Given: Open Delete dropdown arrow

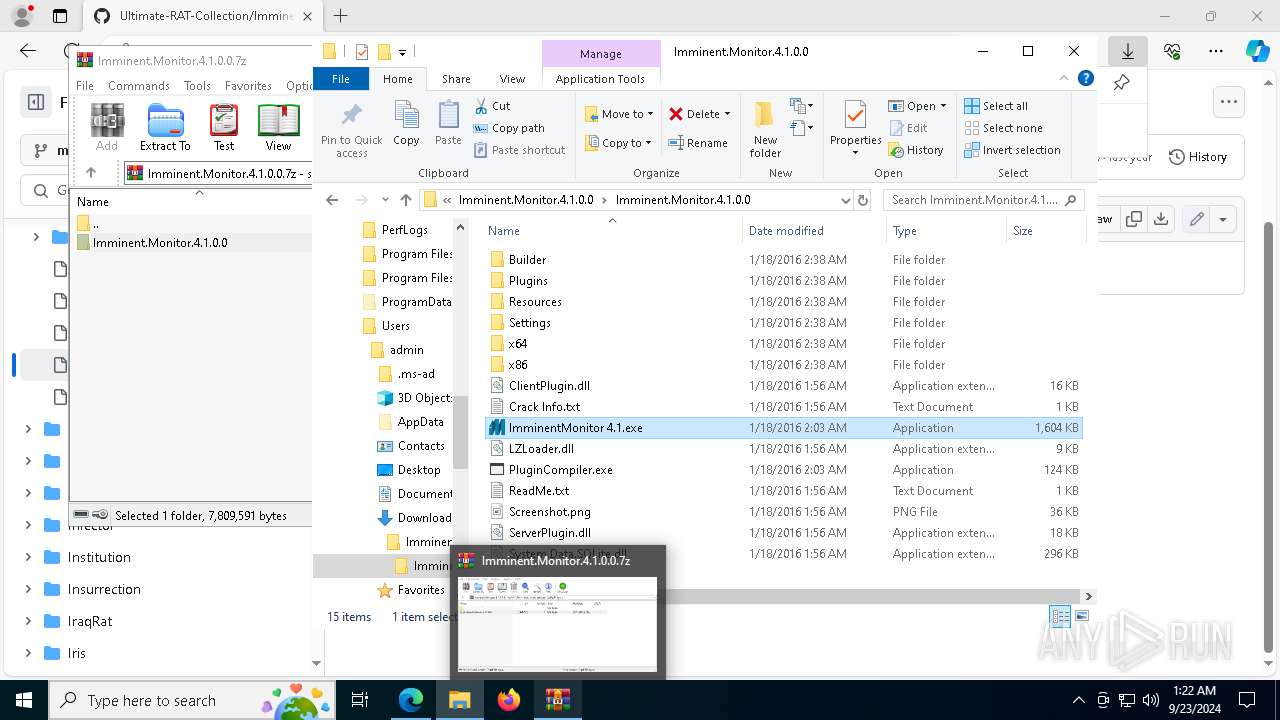Looking at the screenshot, I should 727,114.
